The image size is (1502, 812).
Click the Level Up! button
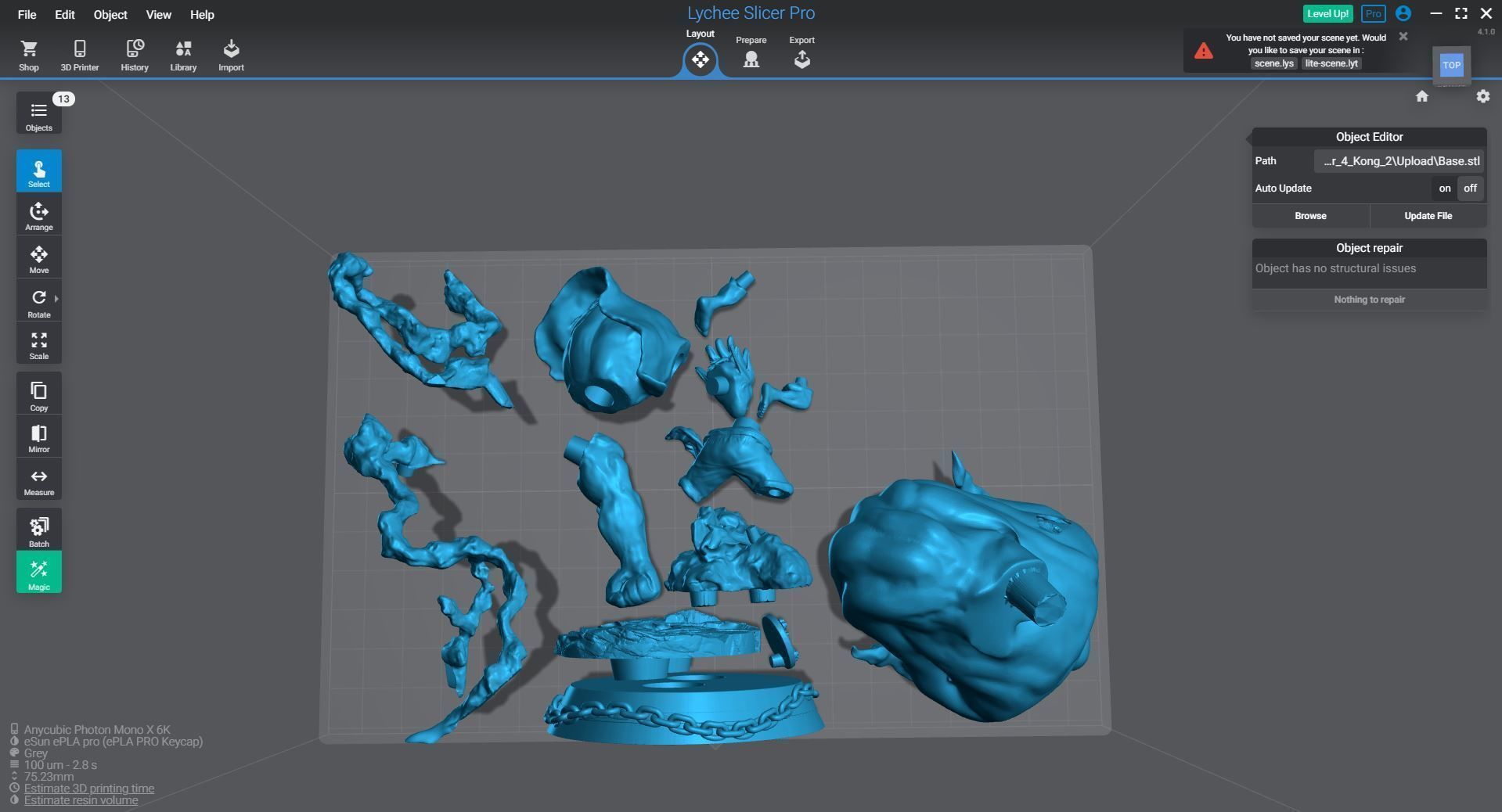click(1327, 14)
